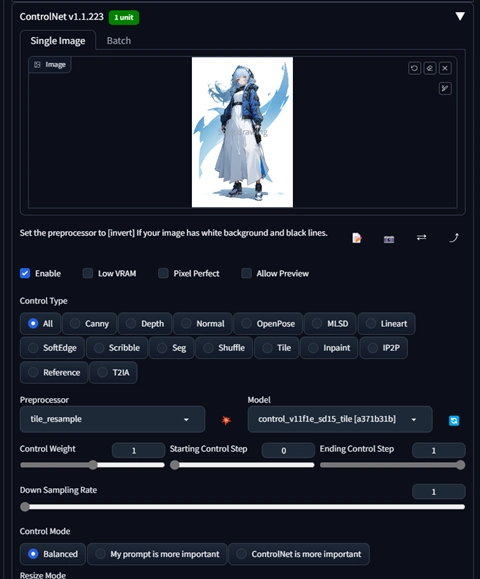
Task: Click the eraser icon on image canvas
Action: pyautogui.click(x=430, y=68)
